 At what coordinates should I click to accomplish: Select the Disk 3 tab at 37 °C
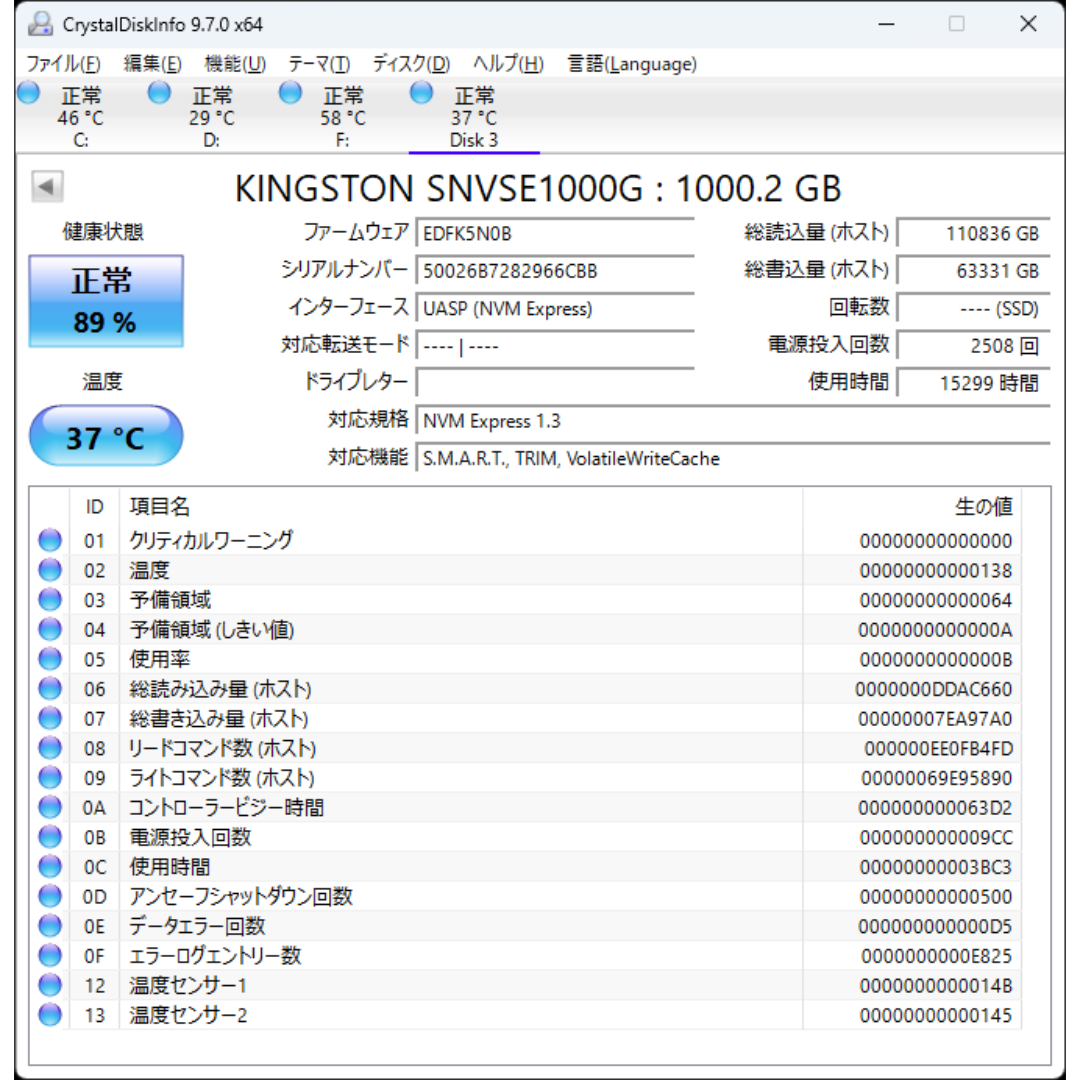coord(474,116)
